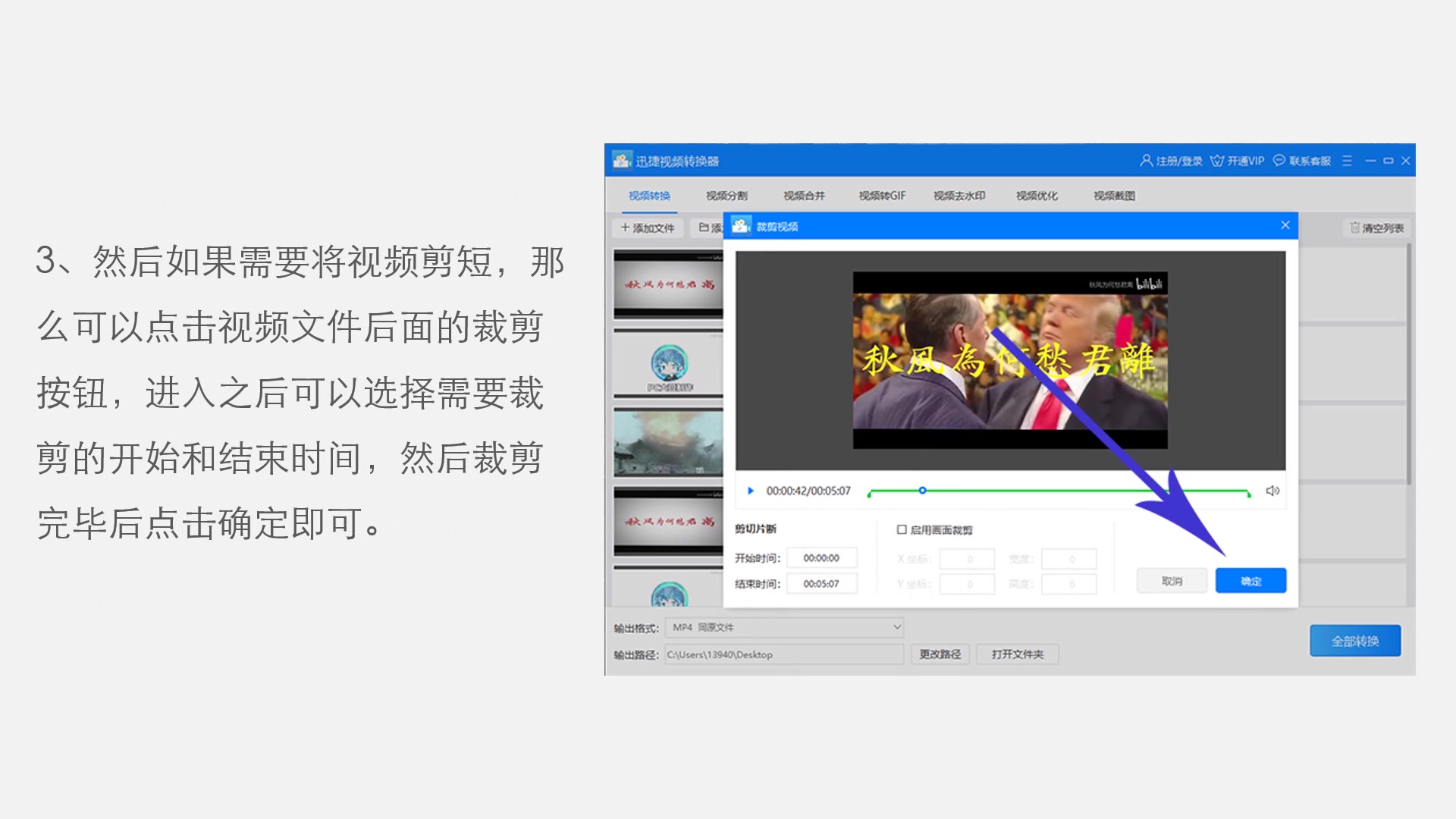Click the 视频转GIF icon
This screenshot has width=1456, height=819.
click(x=876, y=195)
